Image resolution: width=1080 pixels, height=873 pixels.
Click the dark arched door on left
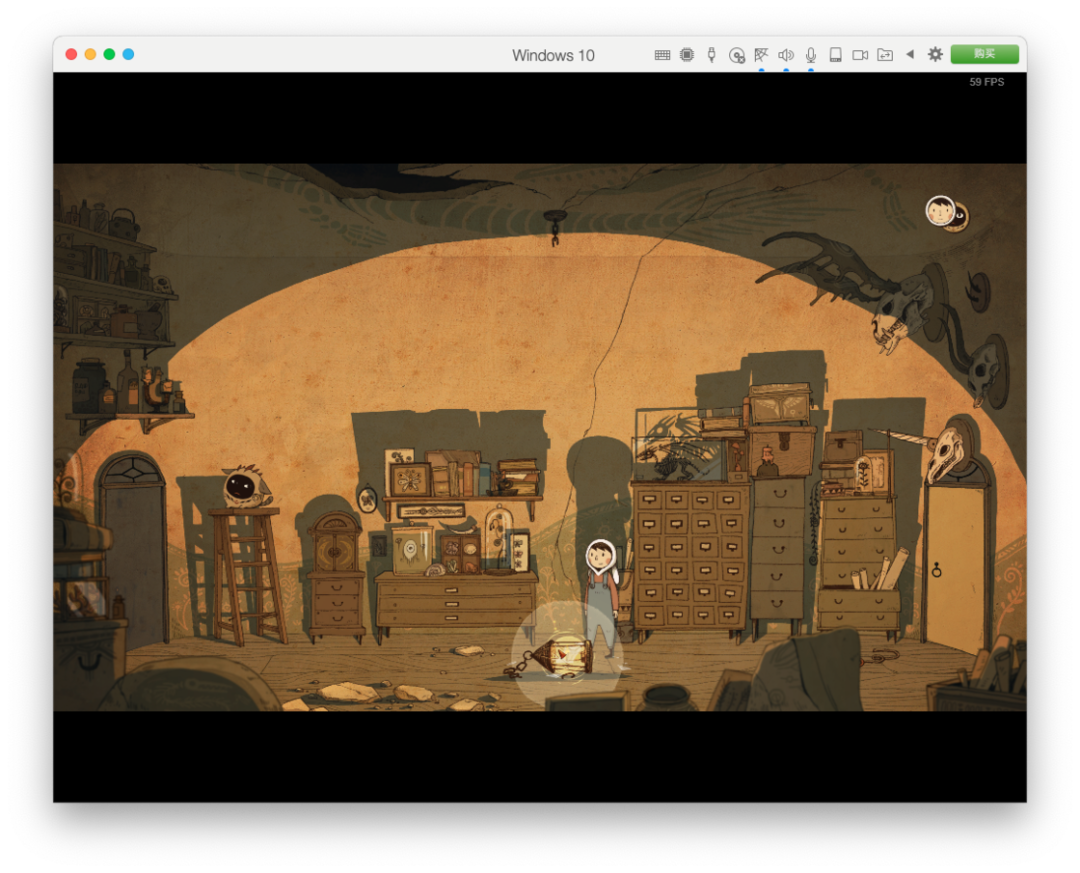[x=132, y=551]
